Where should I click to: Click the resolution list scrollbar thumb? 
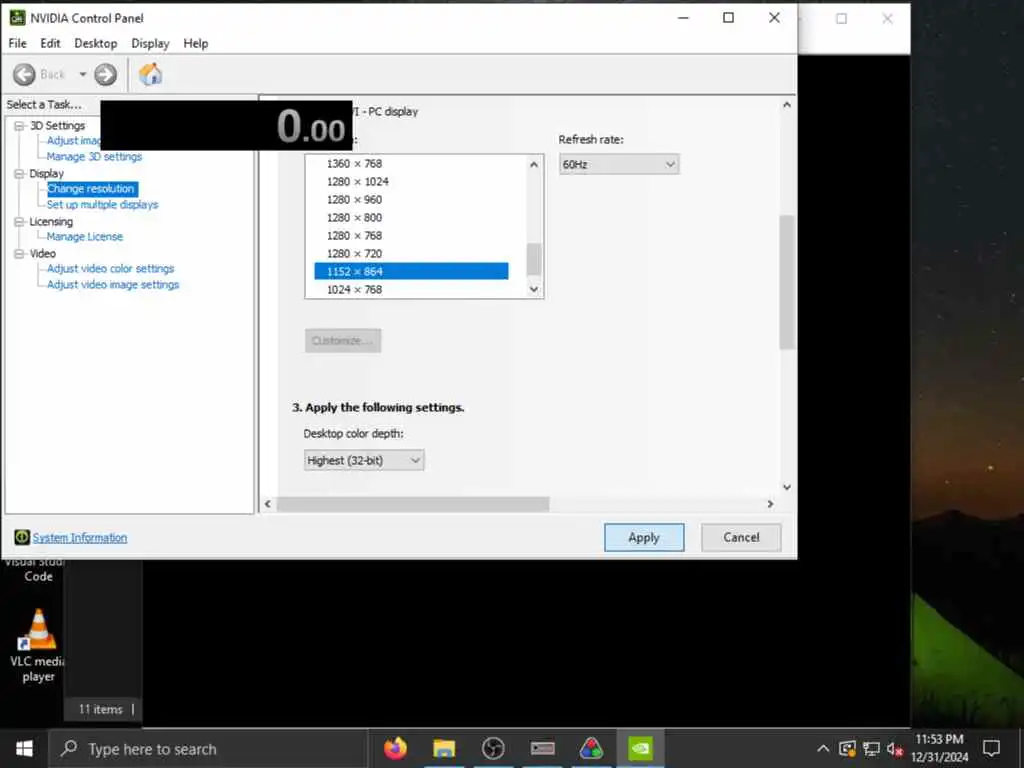click(x=534, y=259)
